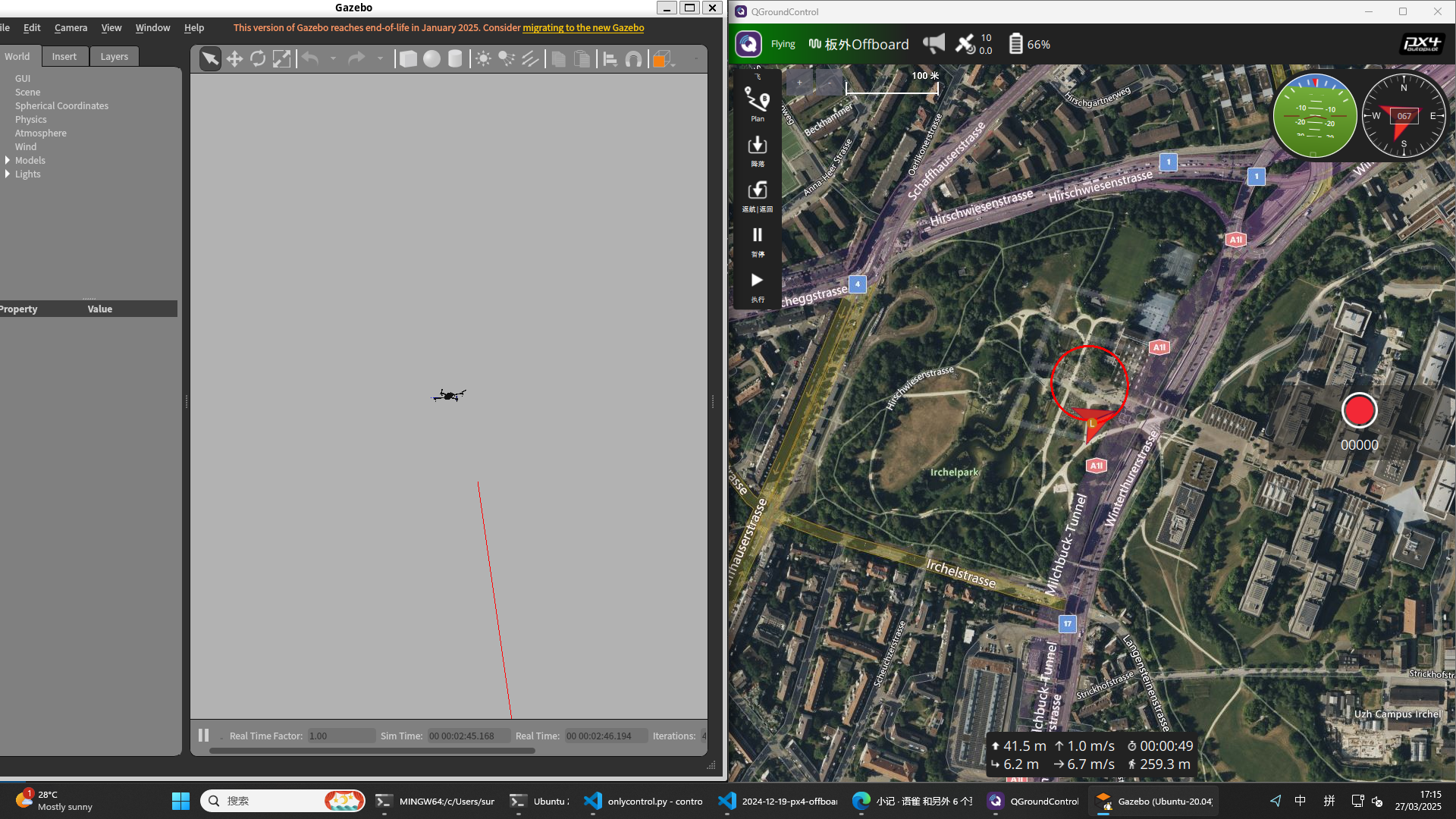This screenshot has width=1456, height=819.
Task: Click the Return to launch button
Action: tap(757, 196)
